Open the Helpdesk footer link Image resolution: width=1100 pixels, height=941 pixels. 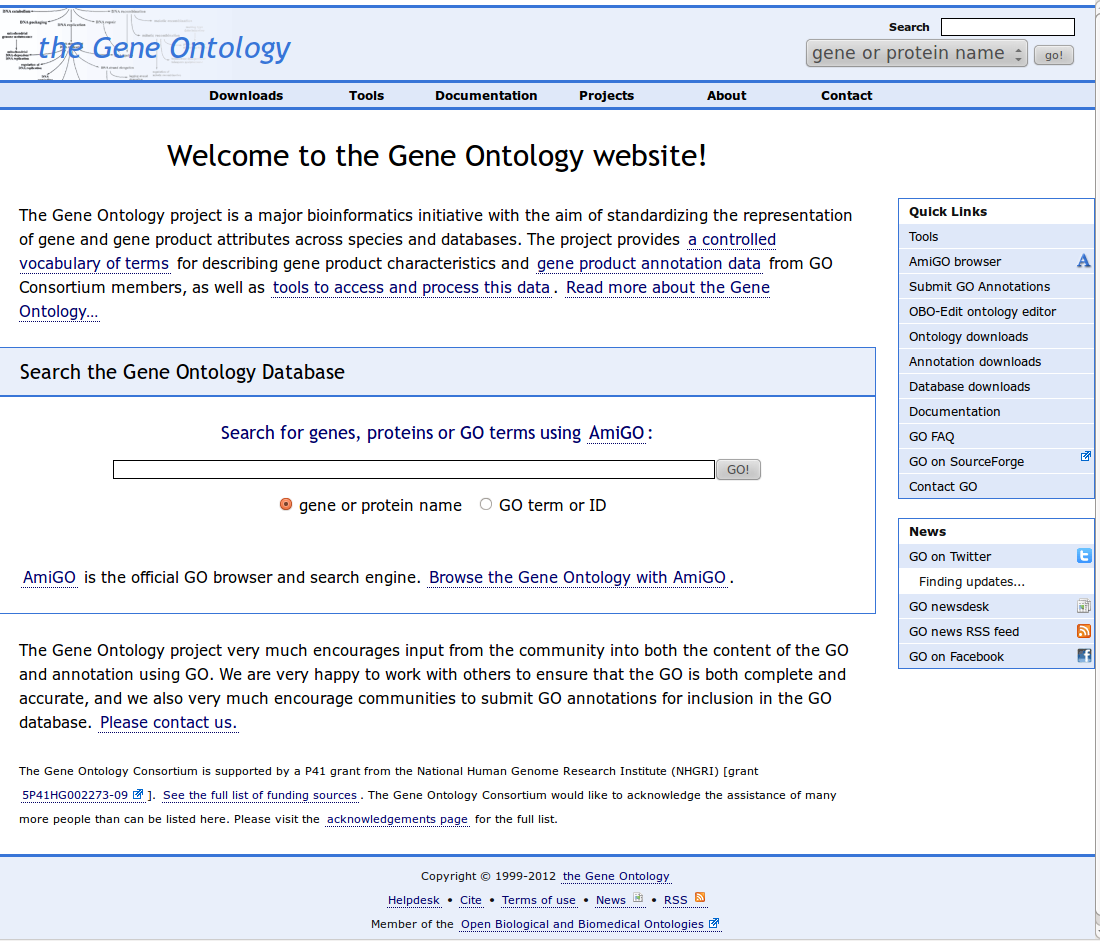coord(414,900)
